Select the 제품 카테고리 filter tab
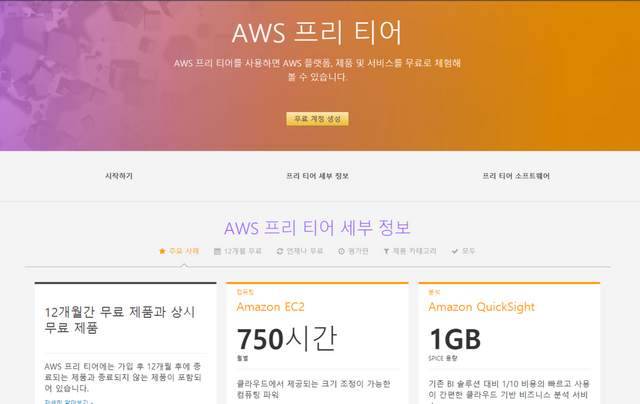 410,251
